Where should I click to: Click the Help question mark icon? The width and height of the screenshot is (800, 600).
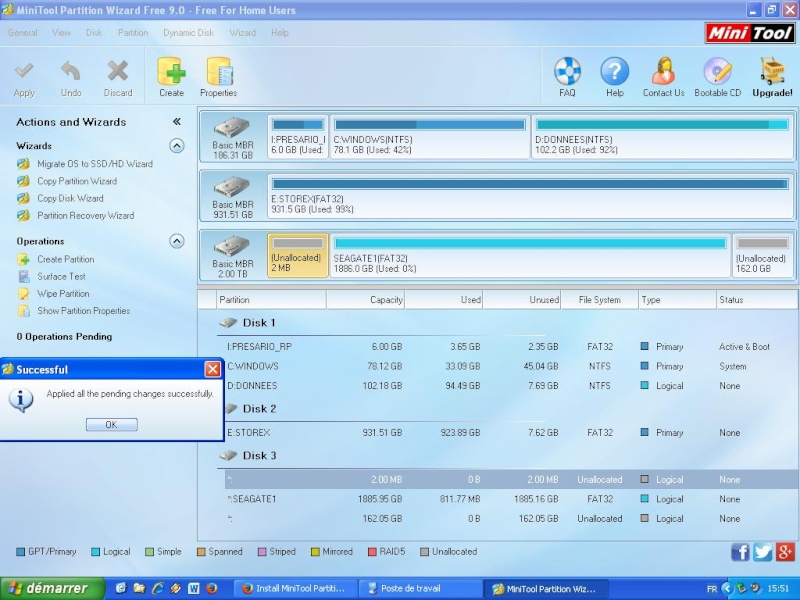[x=615, y=71]
